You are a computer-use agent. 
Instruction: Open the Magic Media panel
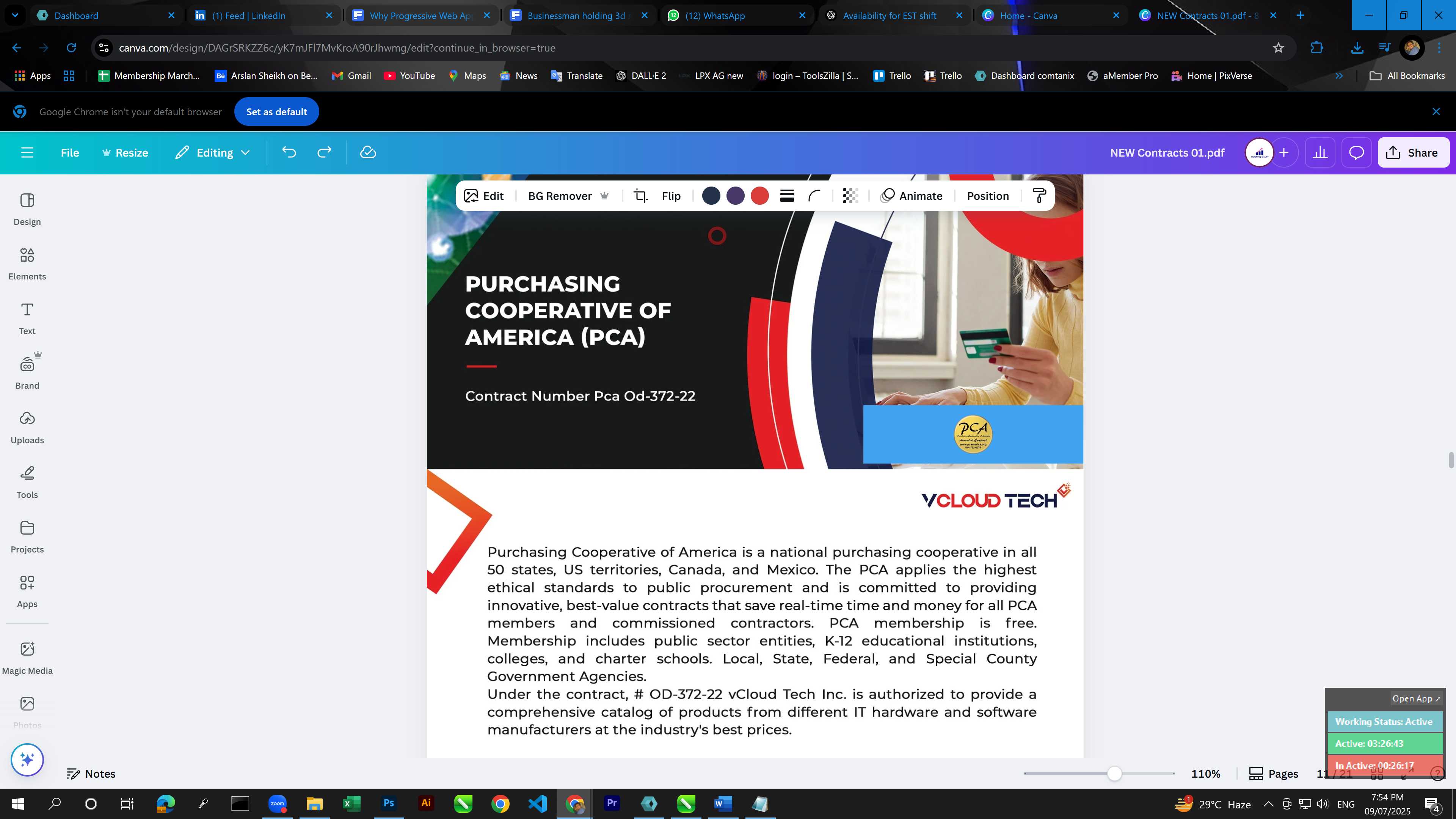[27, 658]
